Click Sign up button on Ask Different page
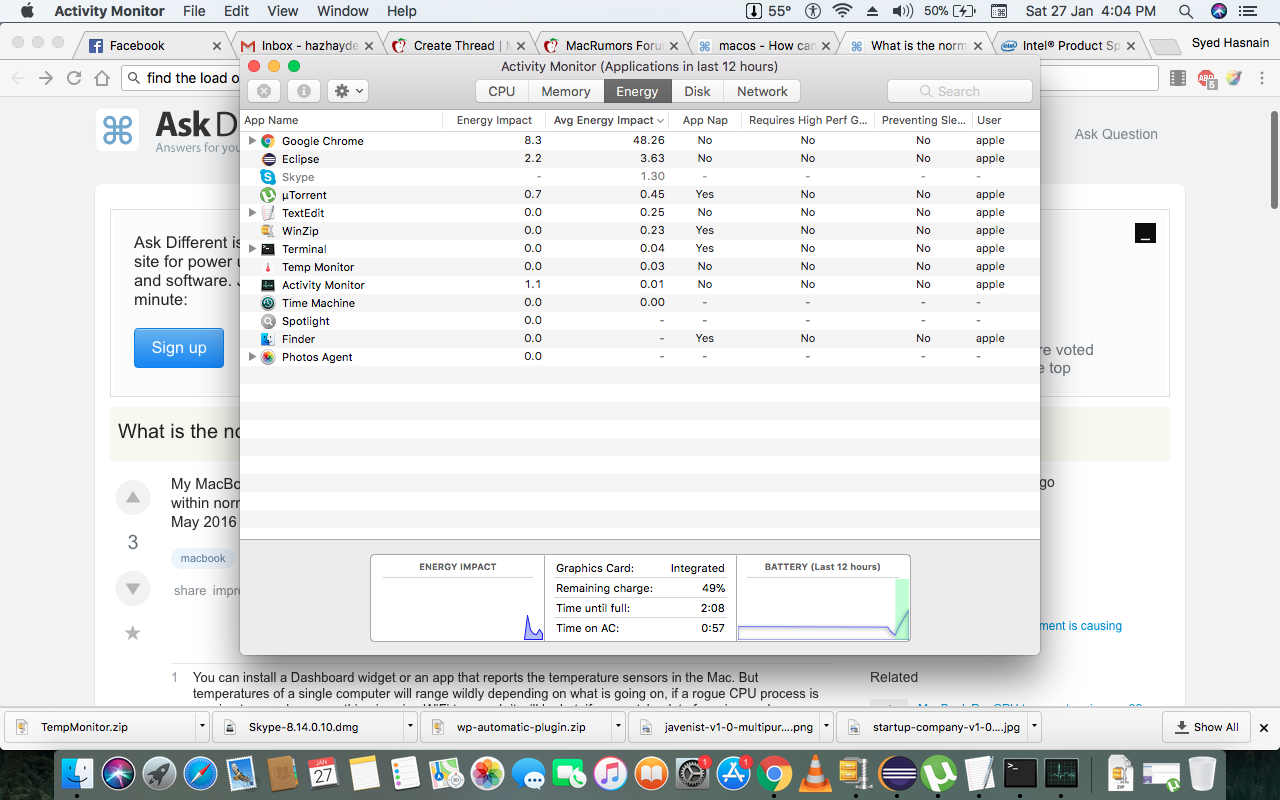The image size is (1280, 800). tap(179, 347)
